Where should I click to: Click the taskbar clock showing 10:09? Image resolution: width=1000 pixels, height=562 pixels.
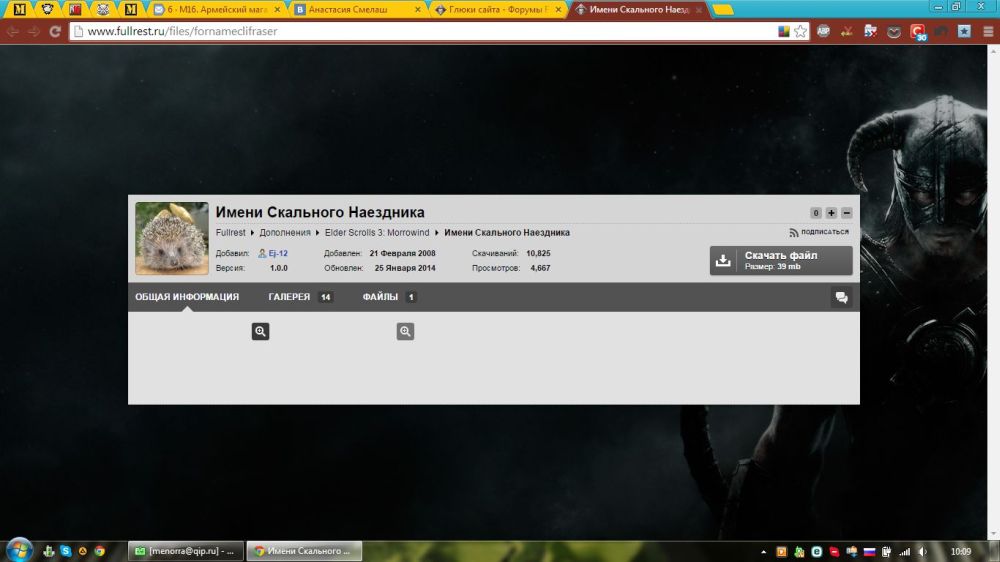click(x=960, y=552)
